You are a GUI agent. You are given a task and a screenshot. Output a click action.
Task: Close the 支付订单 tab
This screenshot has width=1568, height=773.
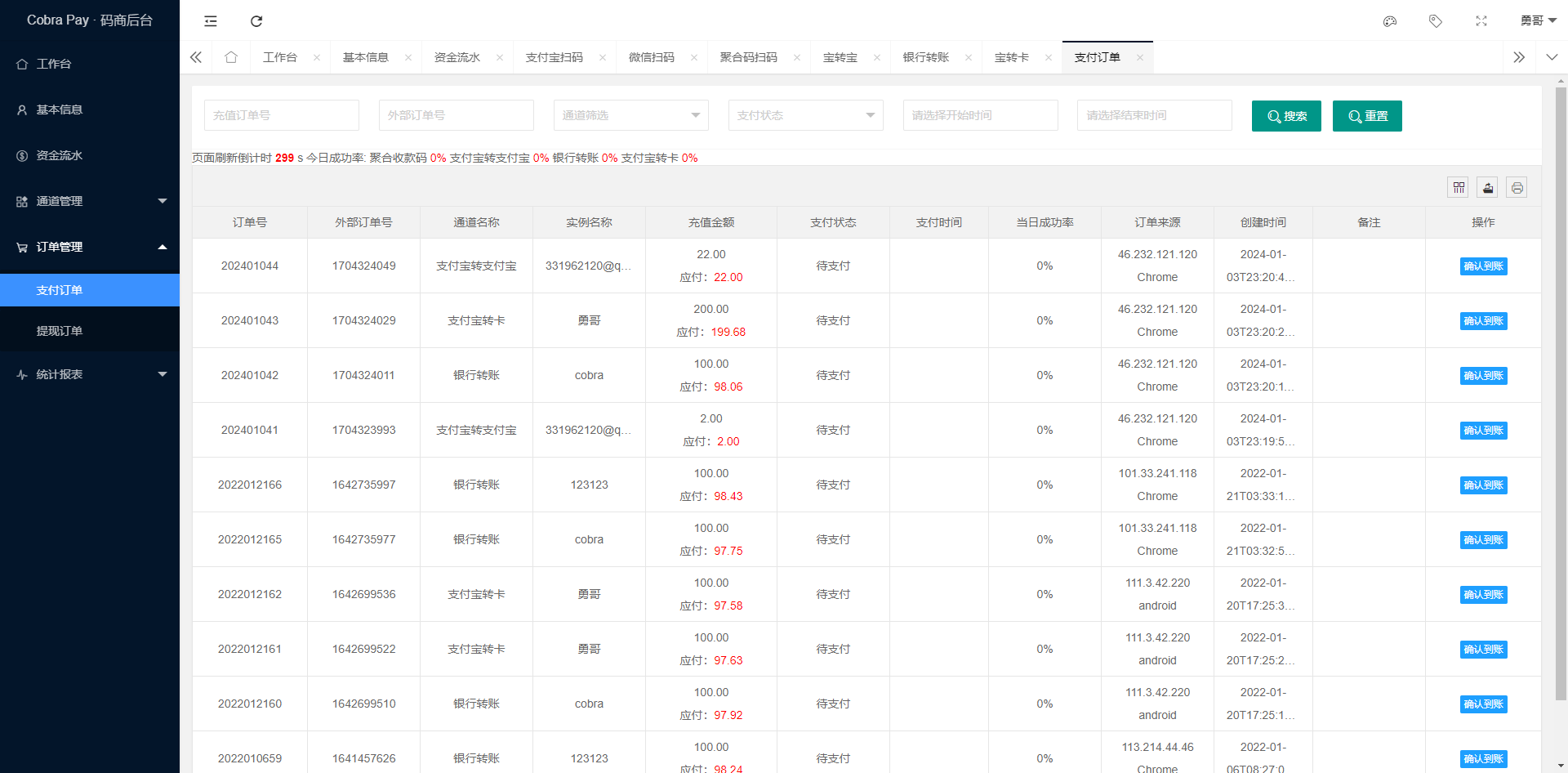[x=1140, y=57]
